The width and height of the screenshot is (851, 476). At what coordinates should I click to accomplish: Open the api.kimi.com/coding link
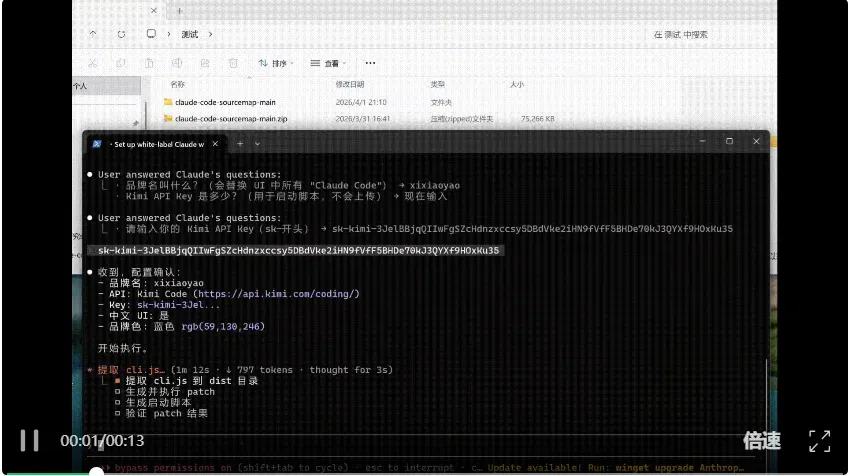pos(276,294)
